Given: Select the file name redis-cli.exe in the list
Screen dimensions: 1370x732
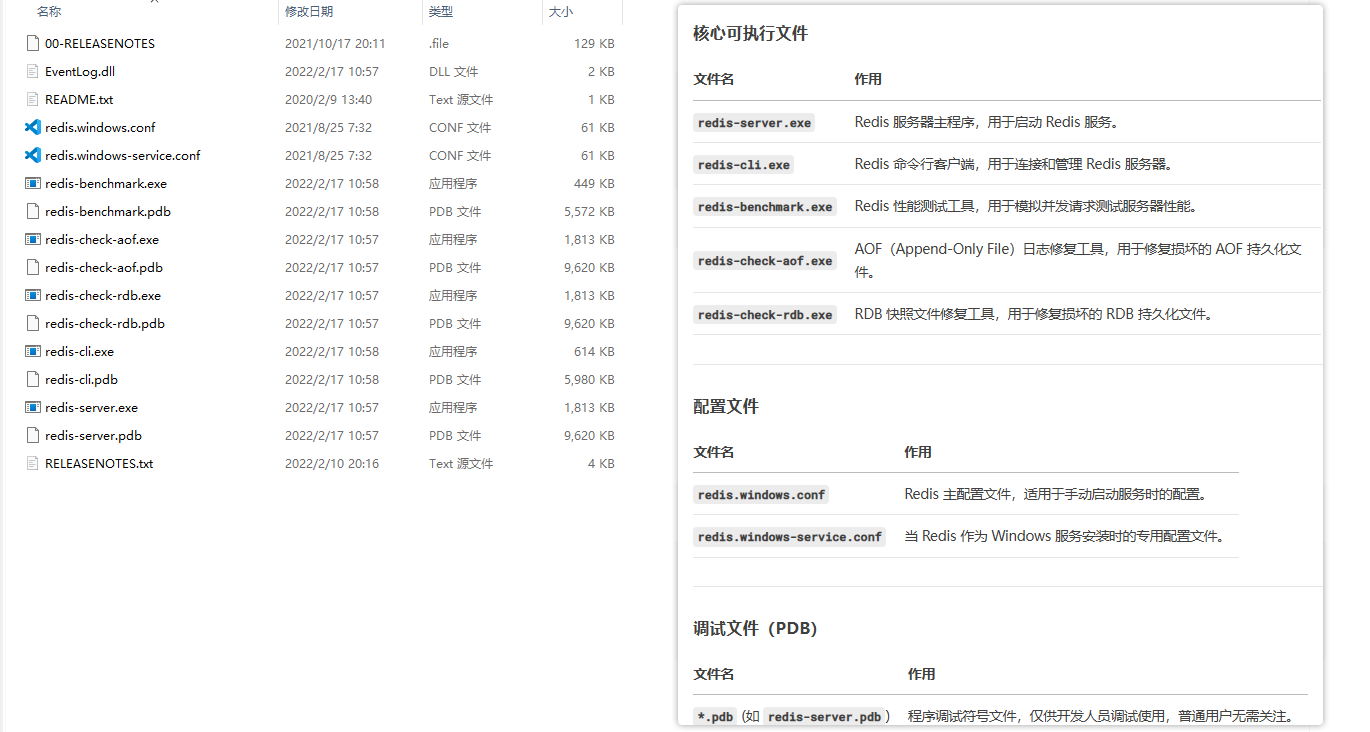Looking at the screenshot, I should [79, 351].
